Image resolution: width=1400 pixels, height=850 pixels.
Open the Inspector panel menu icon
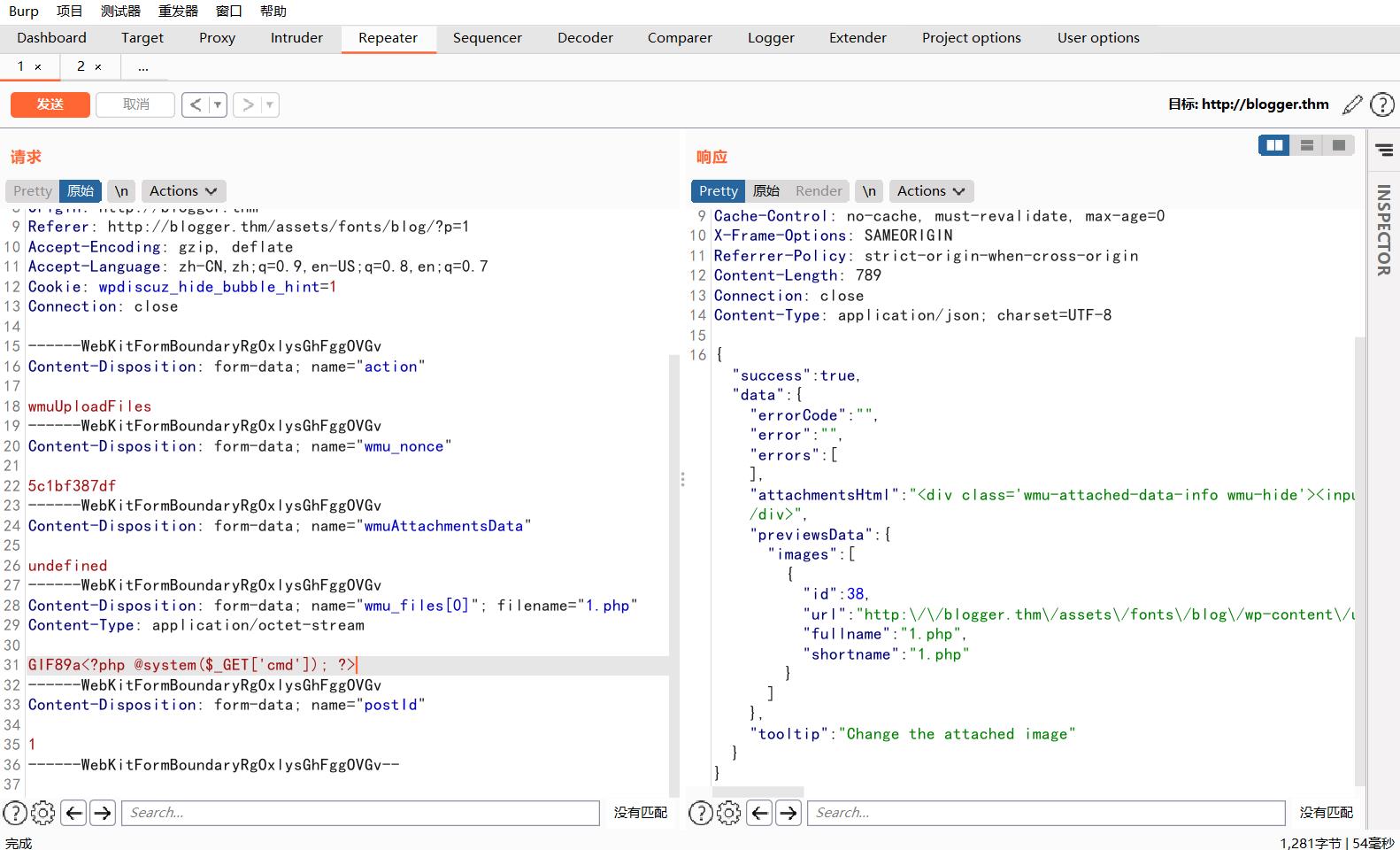click(1384, 151)
